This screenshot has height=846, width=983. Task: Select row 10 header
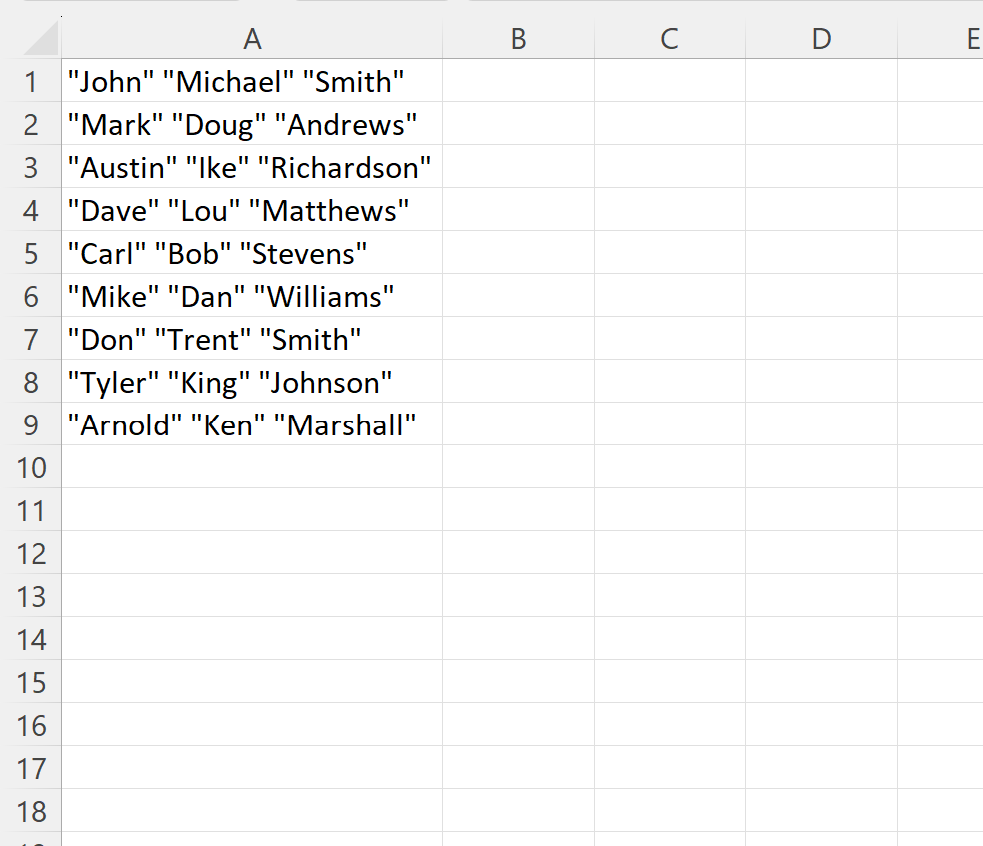click(31, 467)
